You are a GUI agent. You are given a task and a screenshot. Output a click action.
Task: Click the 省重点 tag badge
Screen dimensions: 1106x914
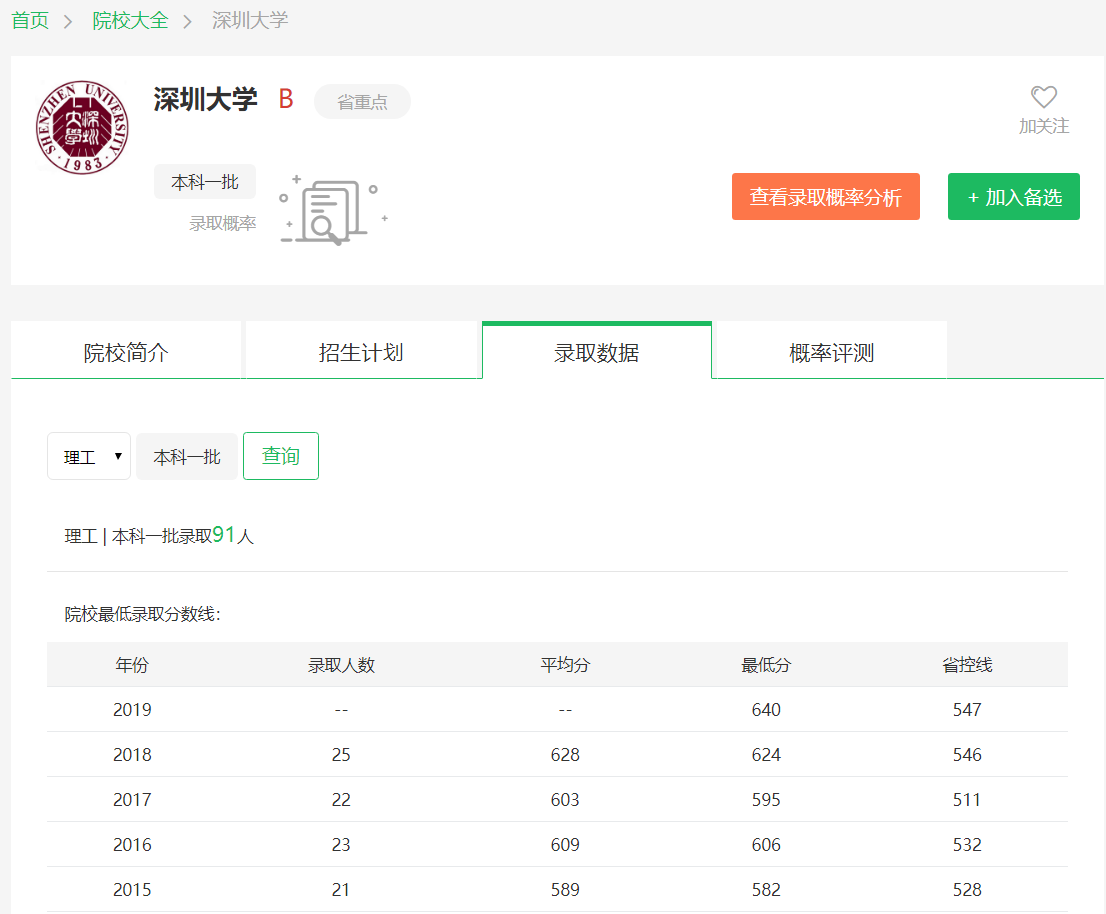click(x=362, y=102)
